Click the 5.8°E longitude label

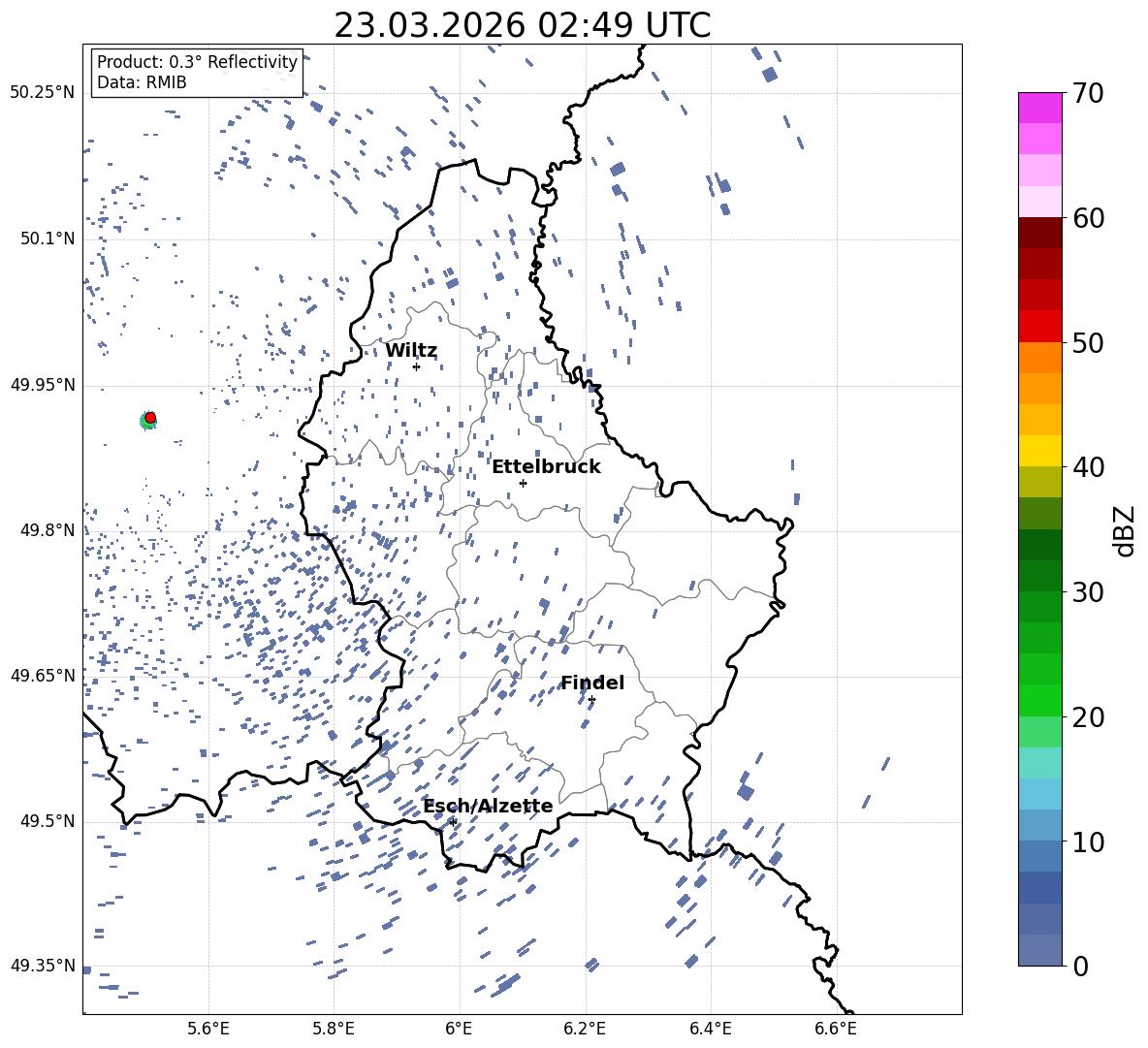[x=334, y=1029]
